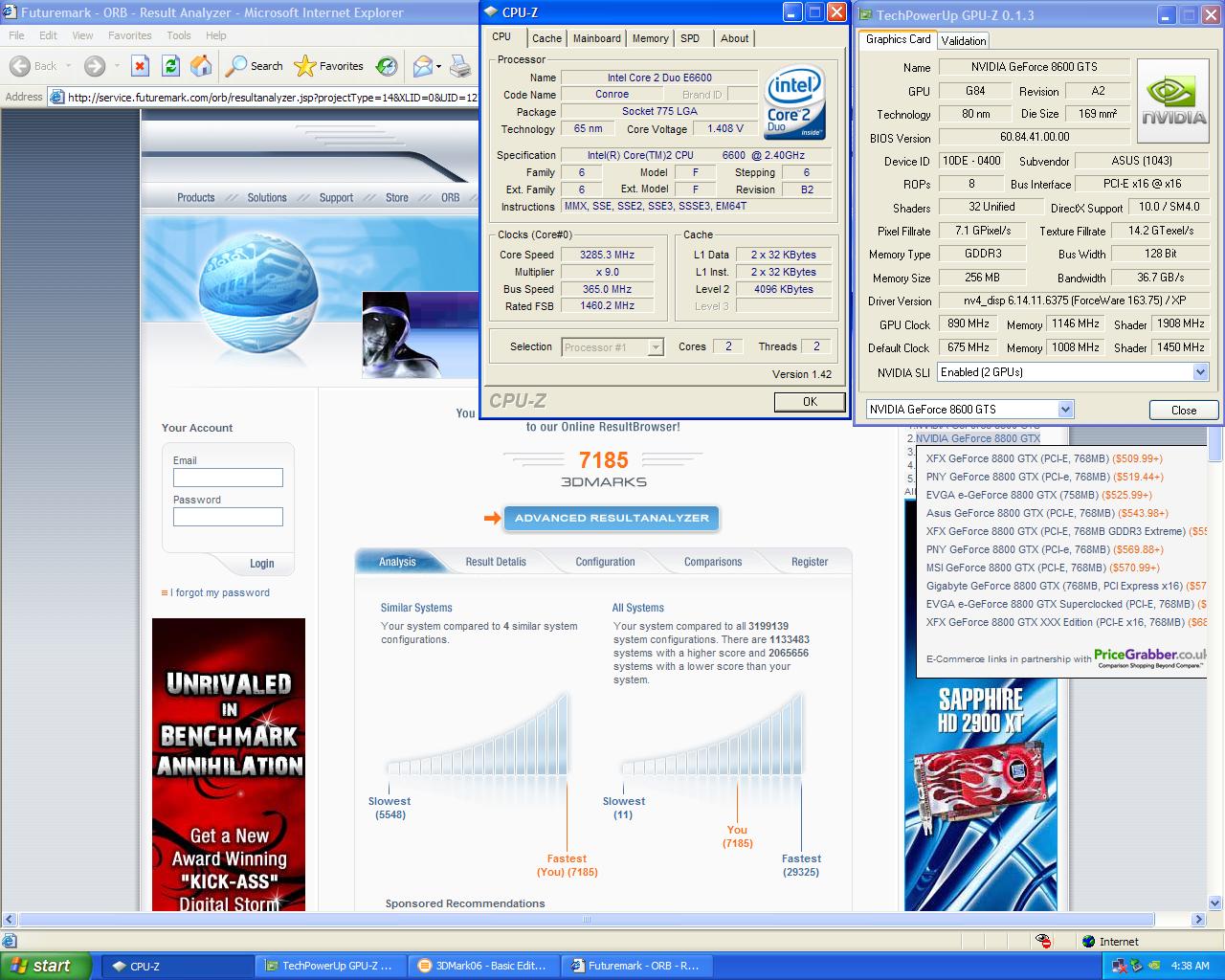Screen dimensions: 1225x980
Task: Open Favorites star in IE toolbar
Action: coord(329,66)
